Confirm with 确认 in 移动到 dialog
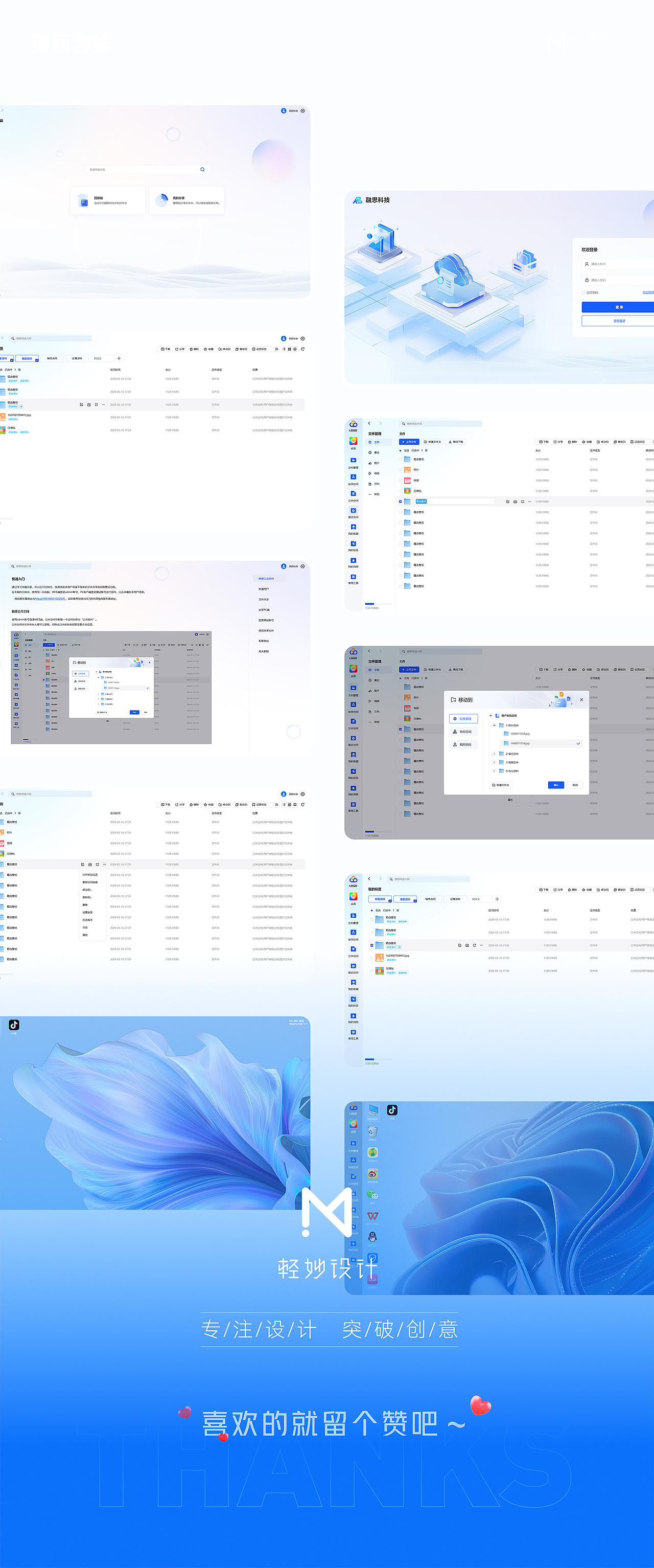Viewport: 654px width, 1568px height. (x=556, y=785)
